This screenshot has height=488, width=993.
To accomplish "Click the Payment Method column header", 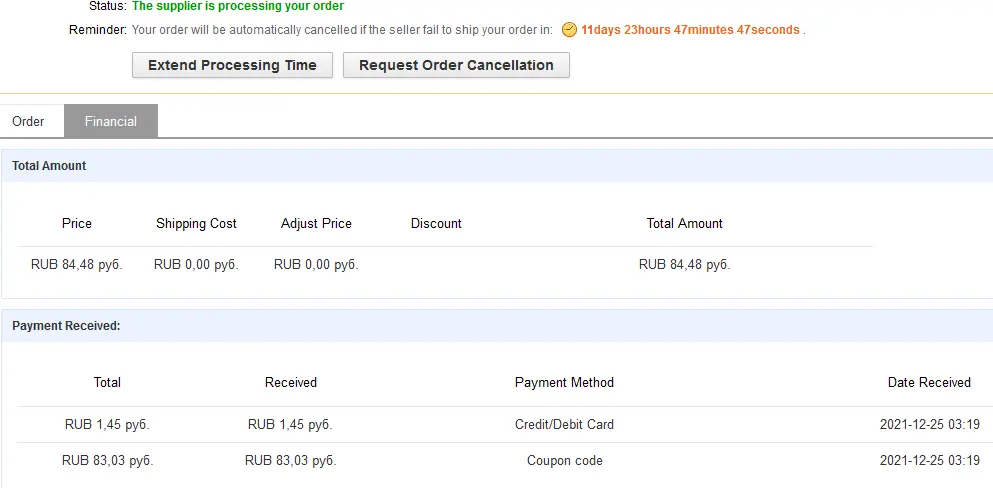I will [x=564, y=382].
